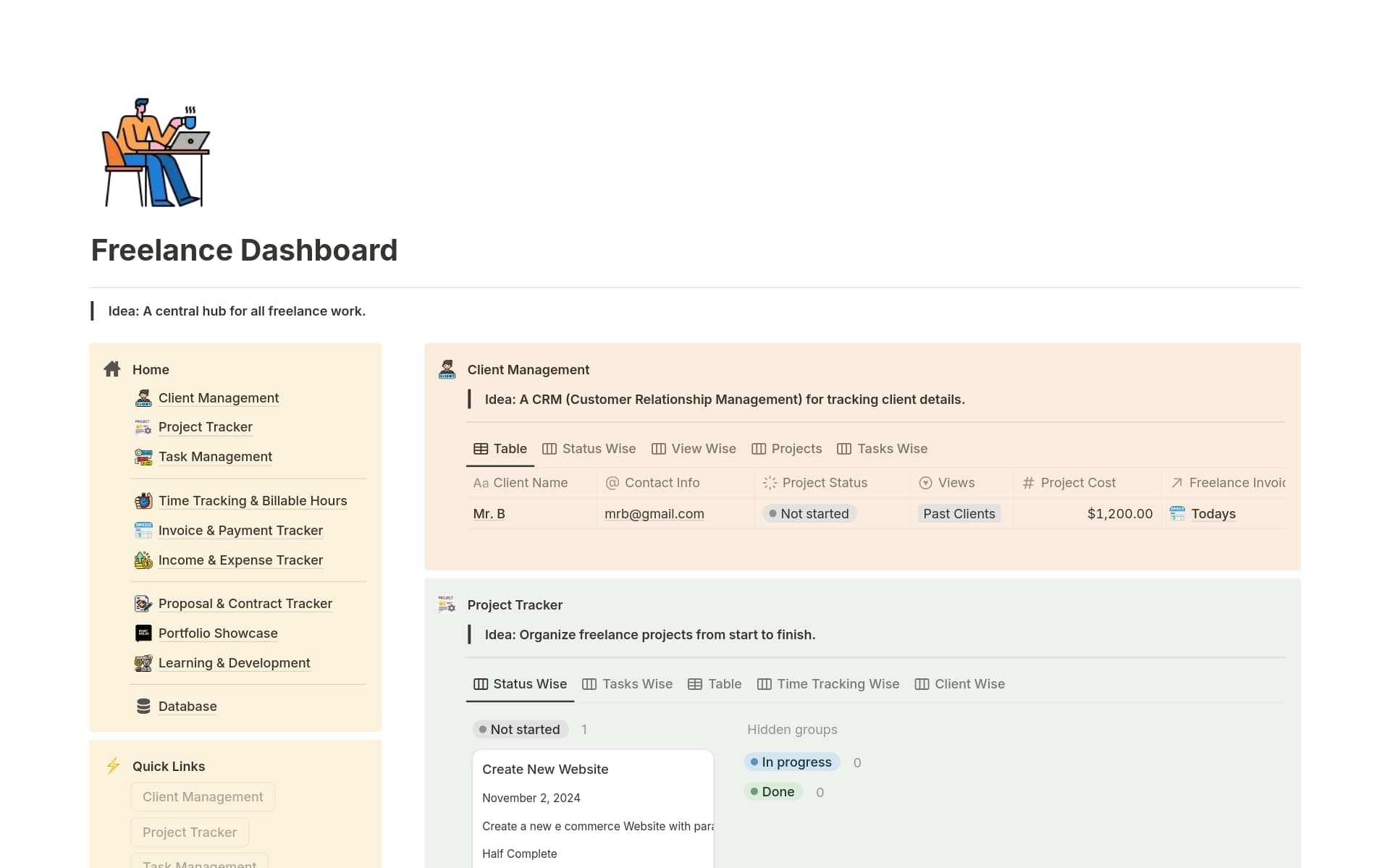Show the hidden In progress group
The image size is (1390, 868).
click(791, 762)
